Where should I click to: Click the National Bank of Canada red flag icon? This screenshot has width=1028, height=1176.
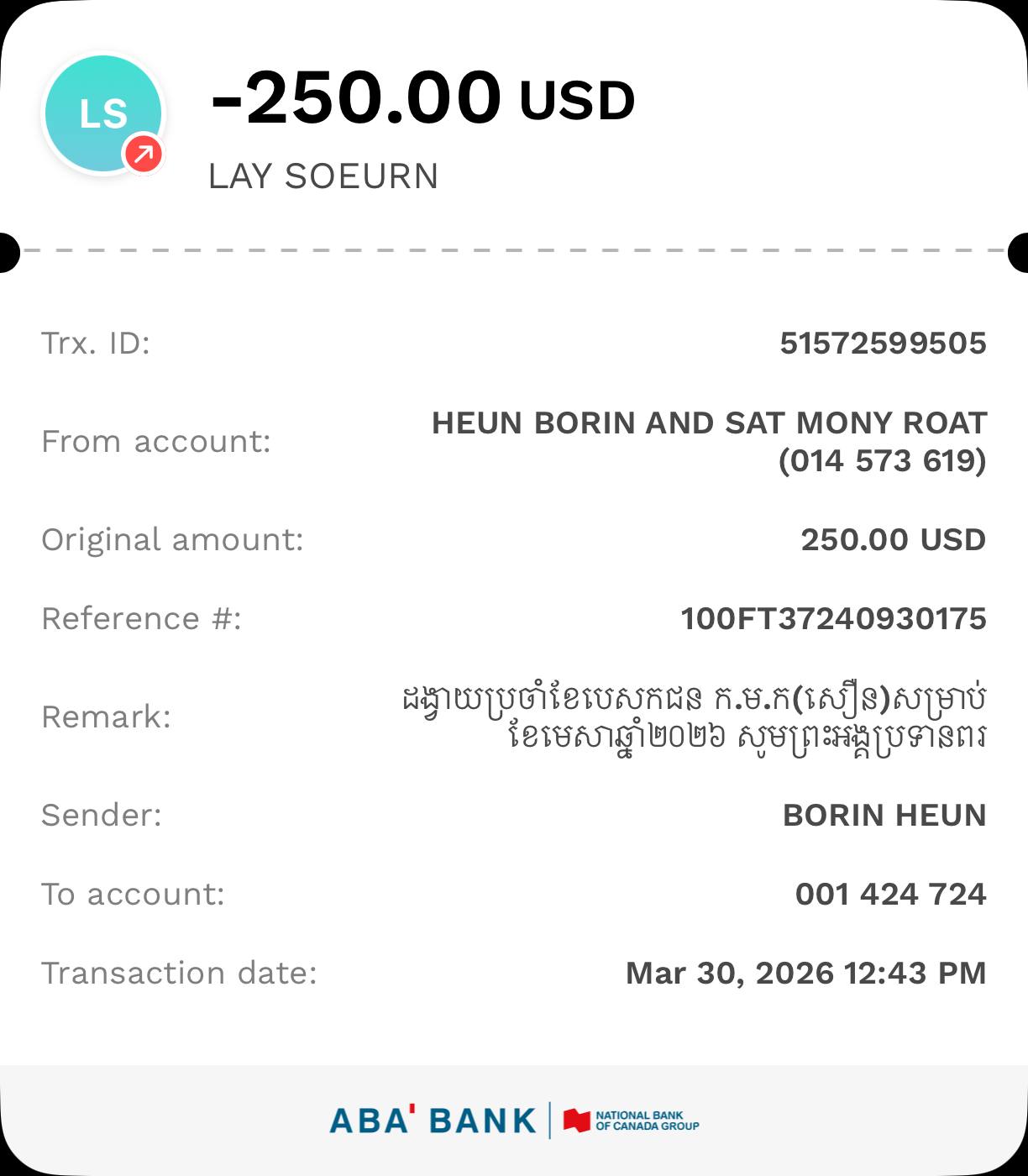pyautogui.click(x=577, y=1121)
